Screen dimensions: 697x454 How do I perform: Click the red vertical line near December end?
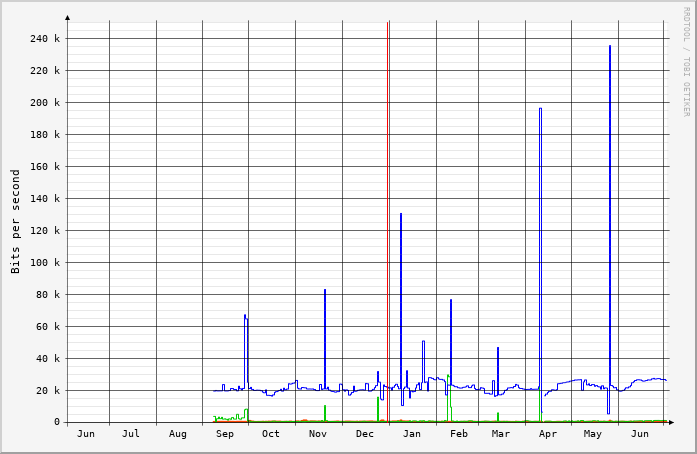[387, 222]
